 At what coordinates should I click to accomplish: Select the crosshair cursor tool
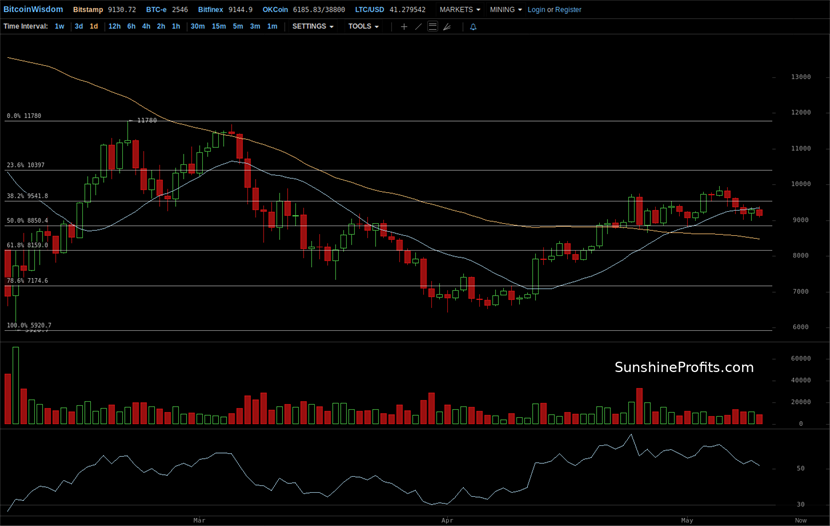(x=404, y=27)
